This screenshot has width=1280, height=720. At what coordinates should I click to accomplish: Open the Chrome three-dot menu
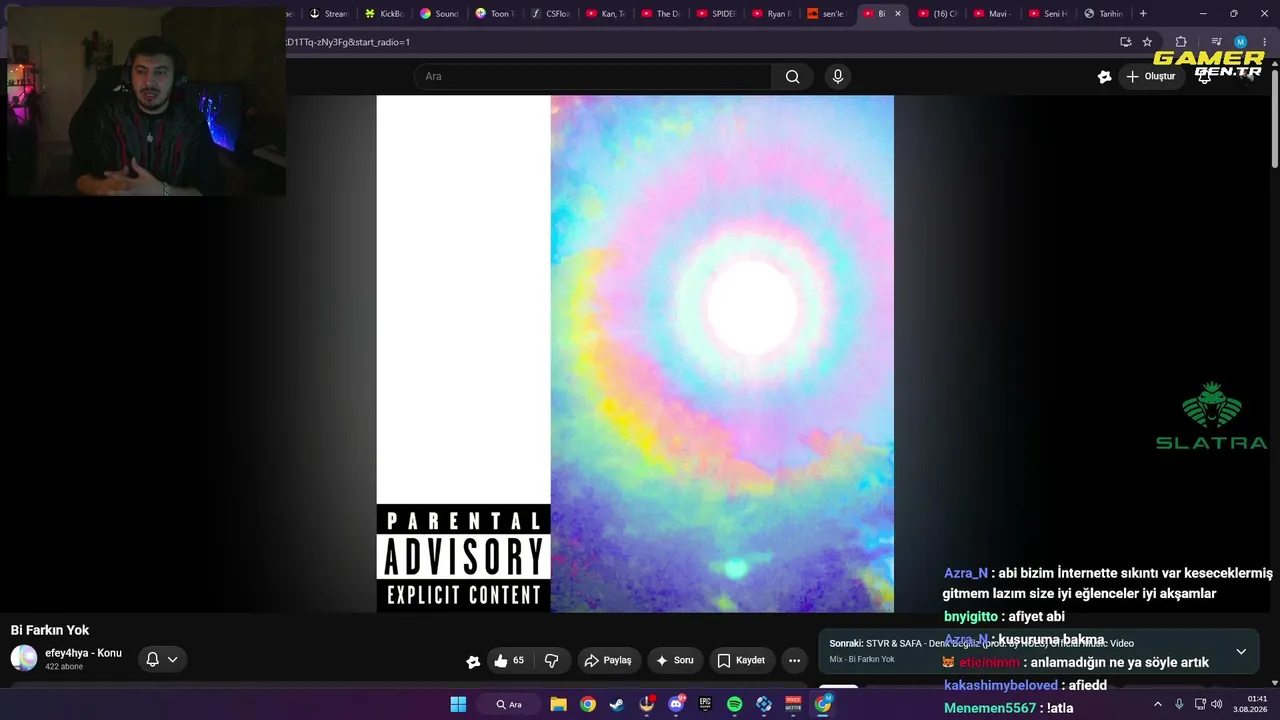tap(1264, 42)
